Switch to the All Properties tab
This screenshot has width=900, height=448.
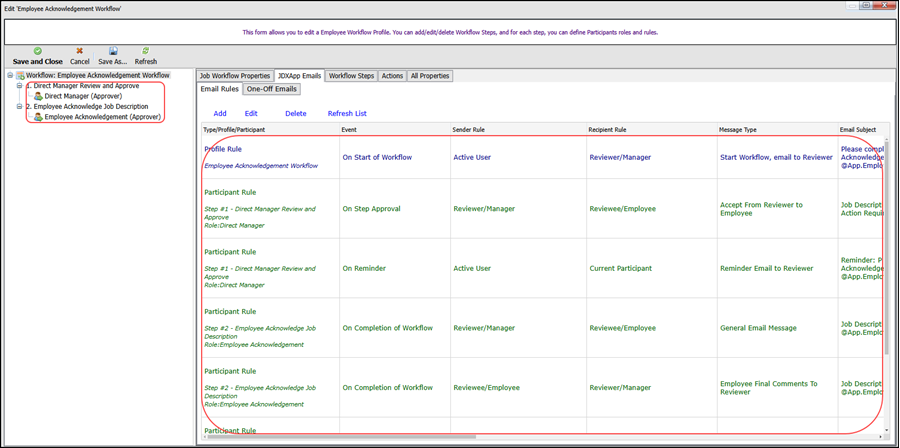[429, 76]
